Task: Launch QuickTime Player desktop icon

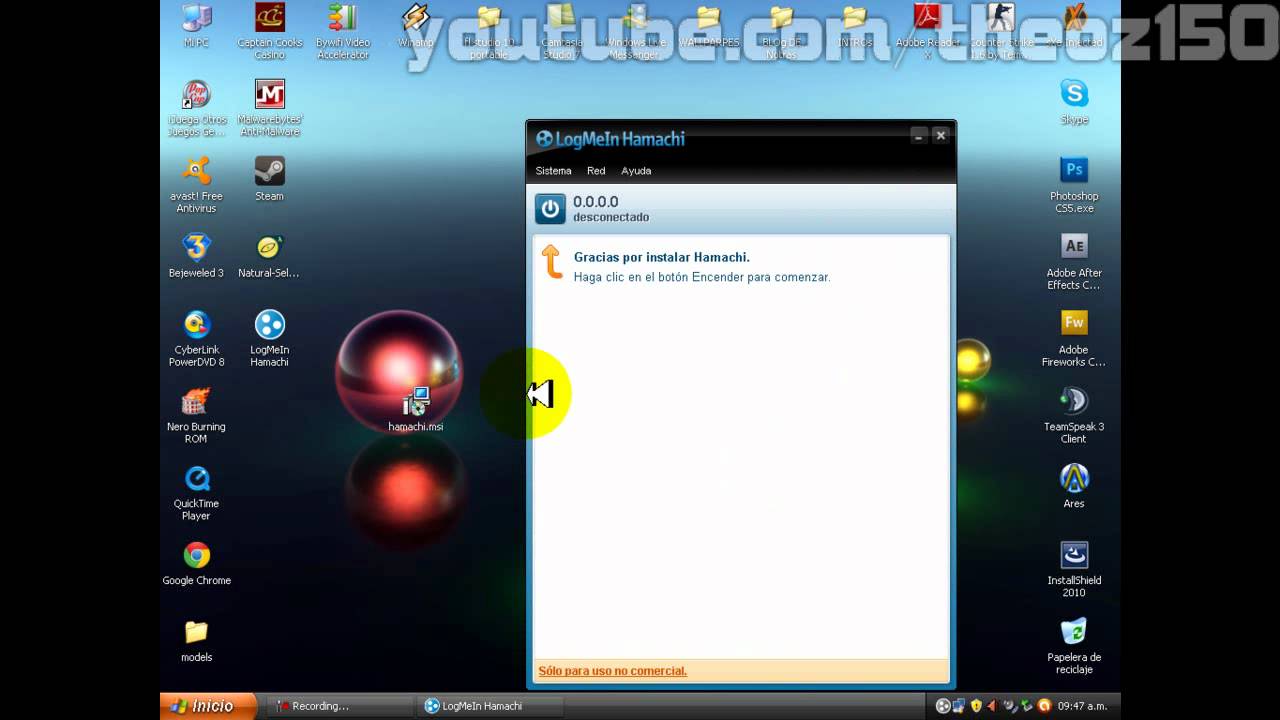Action: (196, 492)
